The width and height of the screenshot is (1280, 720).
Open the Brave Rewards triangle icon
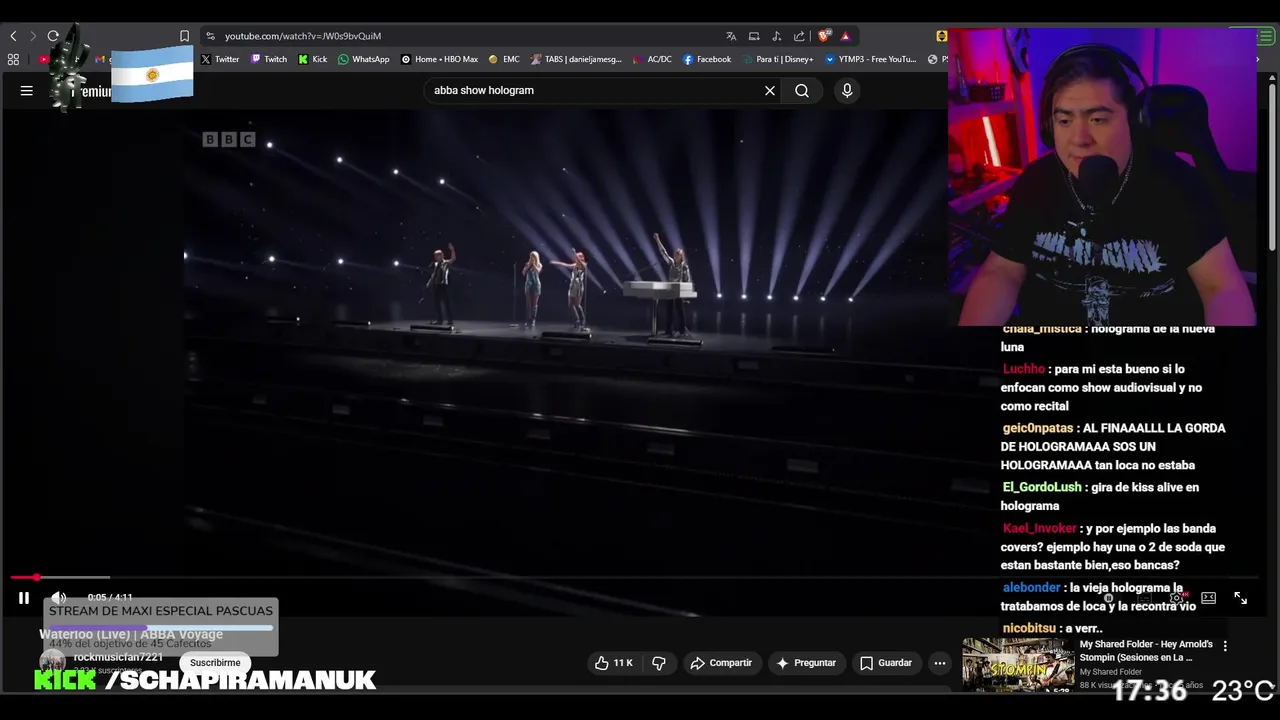pyautogui.click(x=845, y=36)
